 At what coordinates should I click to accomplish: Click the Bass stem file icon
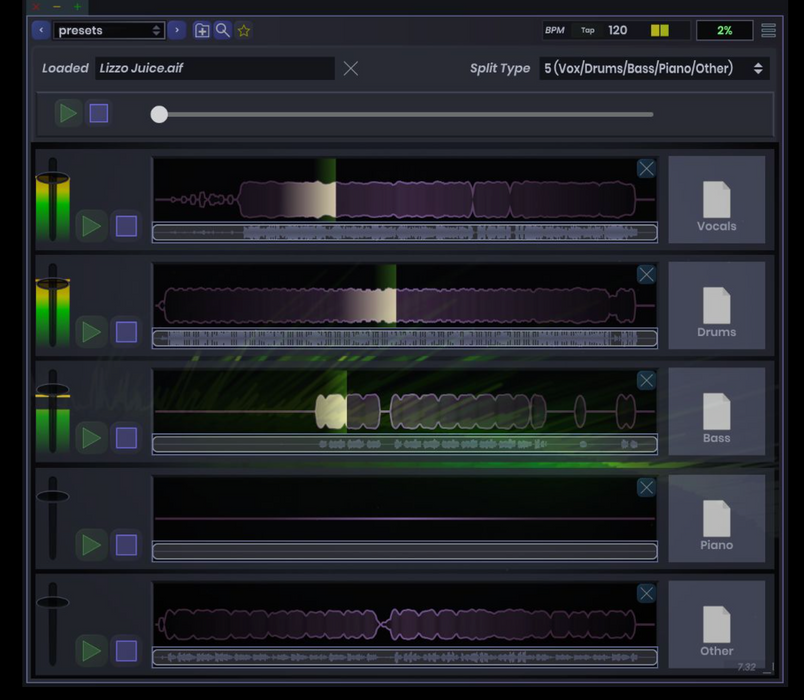coord(716,413)
